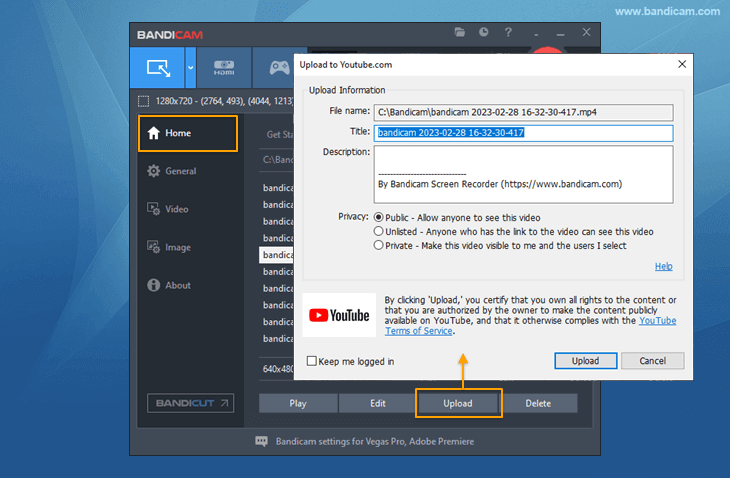Click inside the Description text box

point(523,175)
